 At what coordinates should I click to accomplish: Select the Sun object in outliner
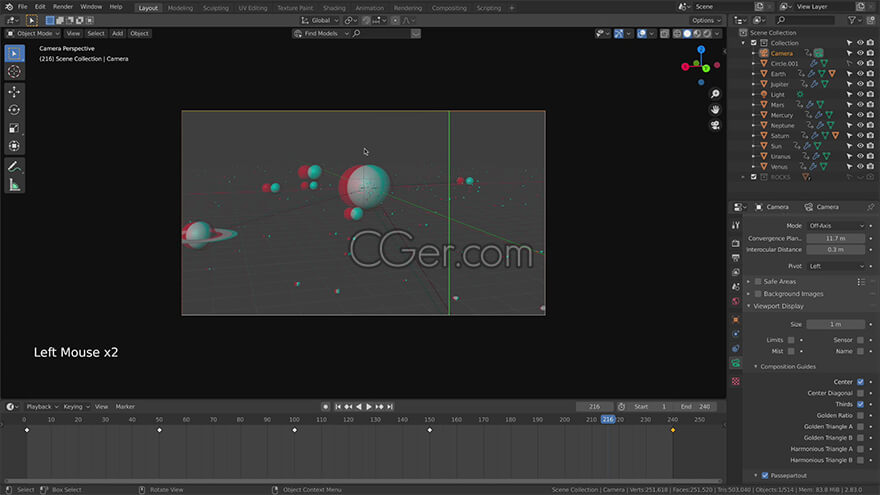[x=776, y=146]
